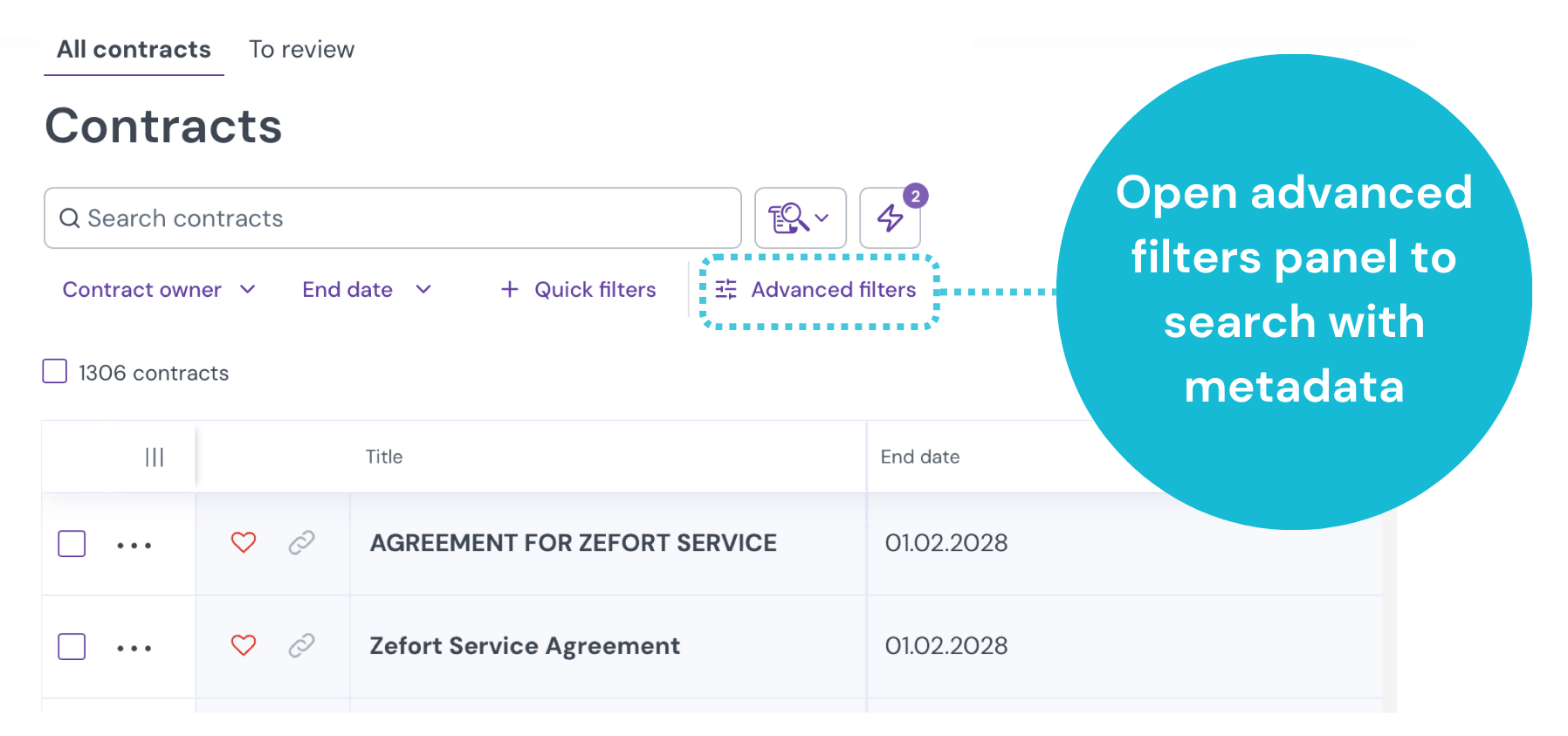The height and width of the screenshot is (736, 1568).
Task: Click the lightning bolt notifications icon
Action: pos(890,217)
